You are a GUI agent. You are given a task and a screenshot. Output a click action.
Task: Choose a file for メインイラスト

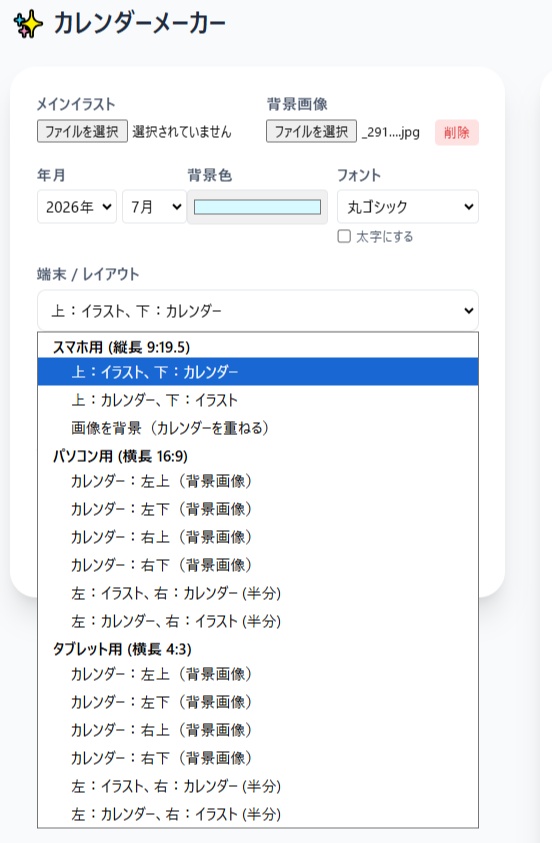[82, 131]
